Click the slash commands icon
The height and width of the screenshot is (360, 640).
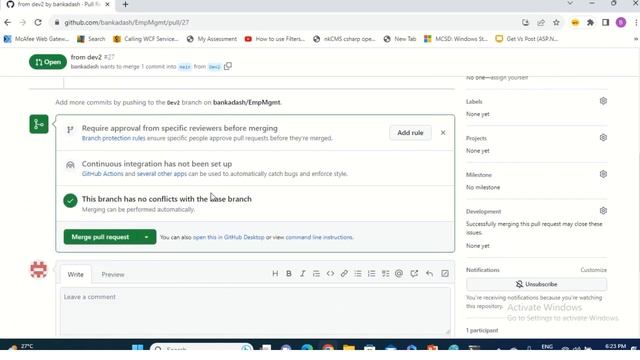click(445, 273)
